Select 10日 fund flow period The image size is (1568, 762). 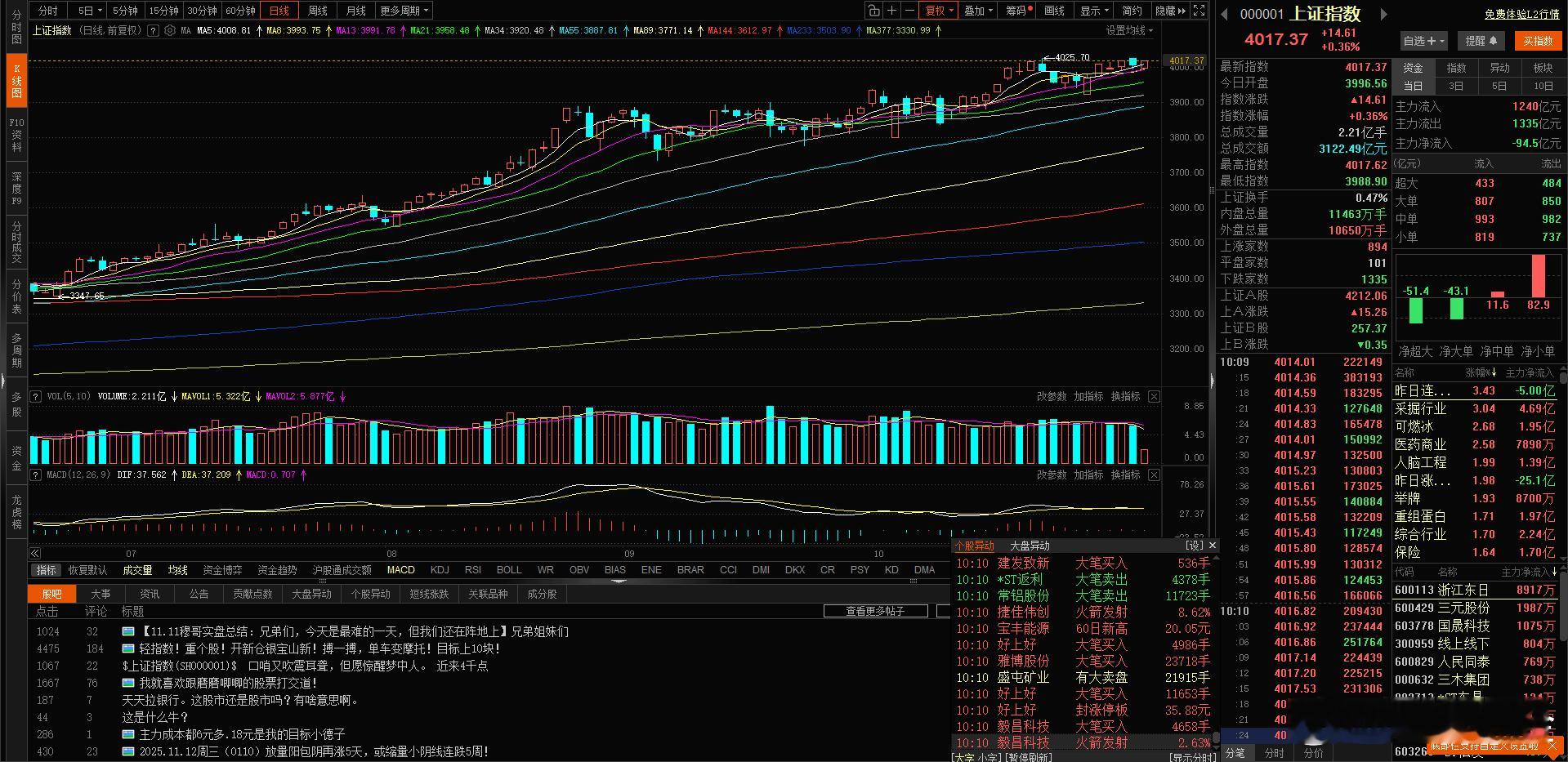click(1543, 86)
